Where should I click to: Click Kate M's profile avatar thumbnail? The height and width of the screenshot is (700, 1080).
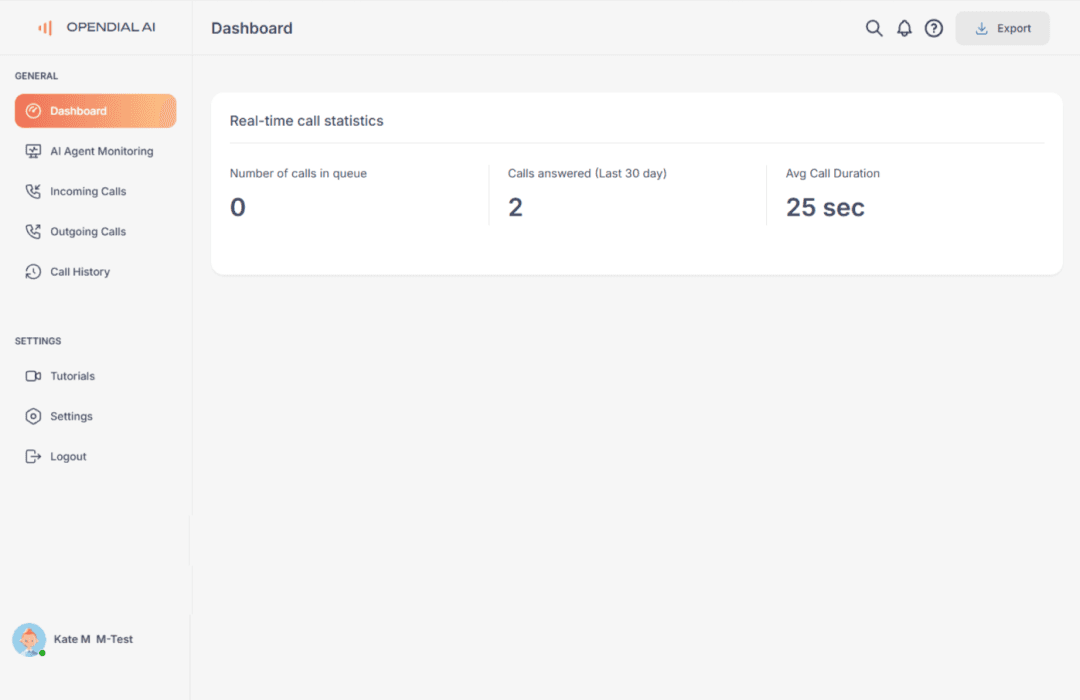(29, 639)
